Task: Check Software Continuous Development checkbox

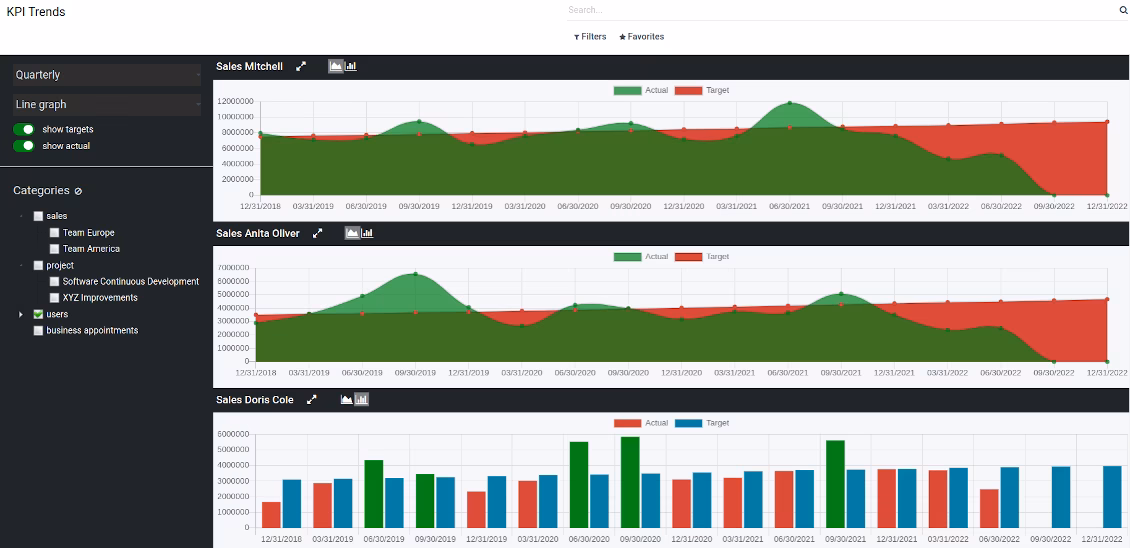Action: pos(54,282)
